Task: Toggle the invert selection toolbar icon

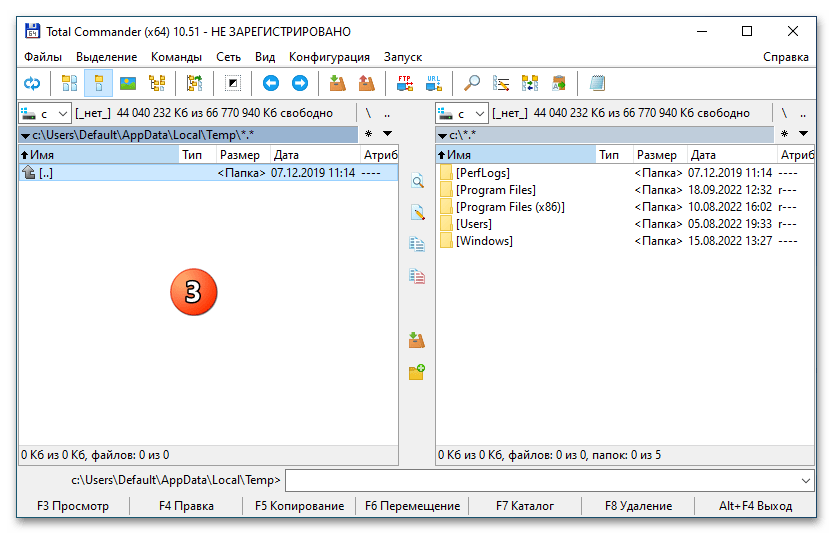Action: 232,83
